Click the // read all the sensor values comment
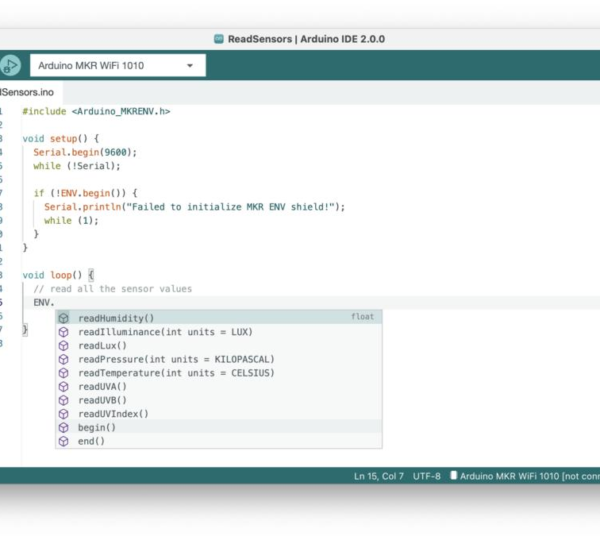600x540 pixels. point(112,289)
